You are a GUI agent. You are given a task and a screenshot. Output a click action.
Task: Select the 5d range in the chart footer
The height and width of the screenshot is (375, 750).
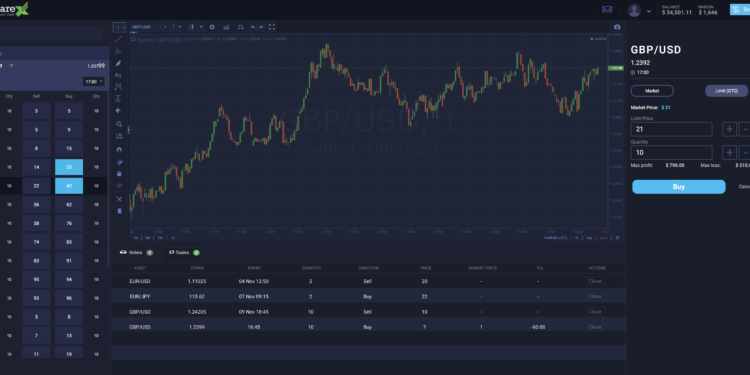click(x=148, y=238)
